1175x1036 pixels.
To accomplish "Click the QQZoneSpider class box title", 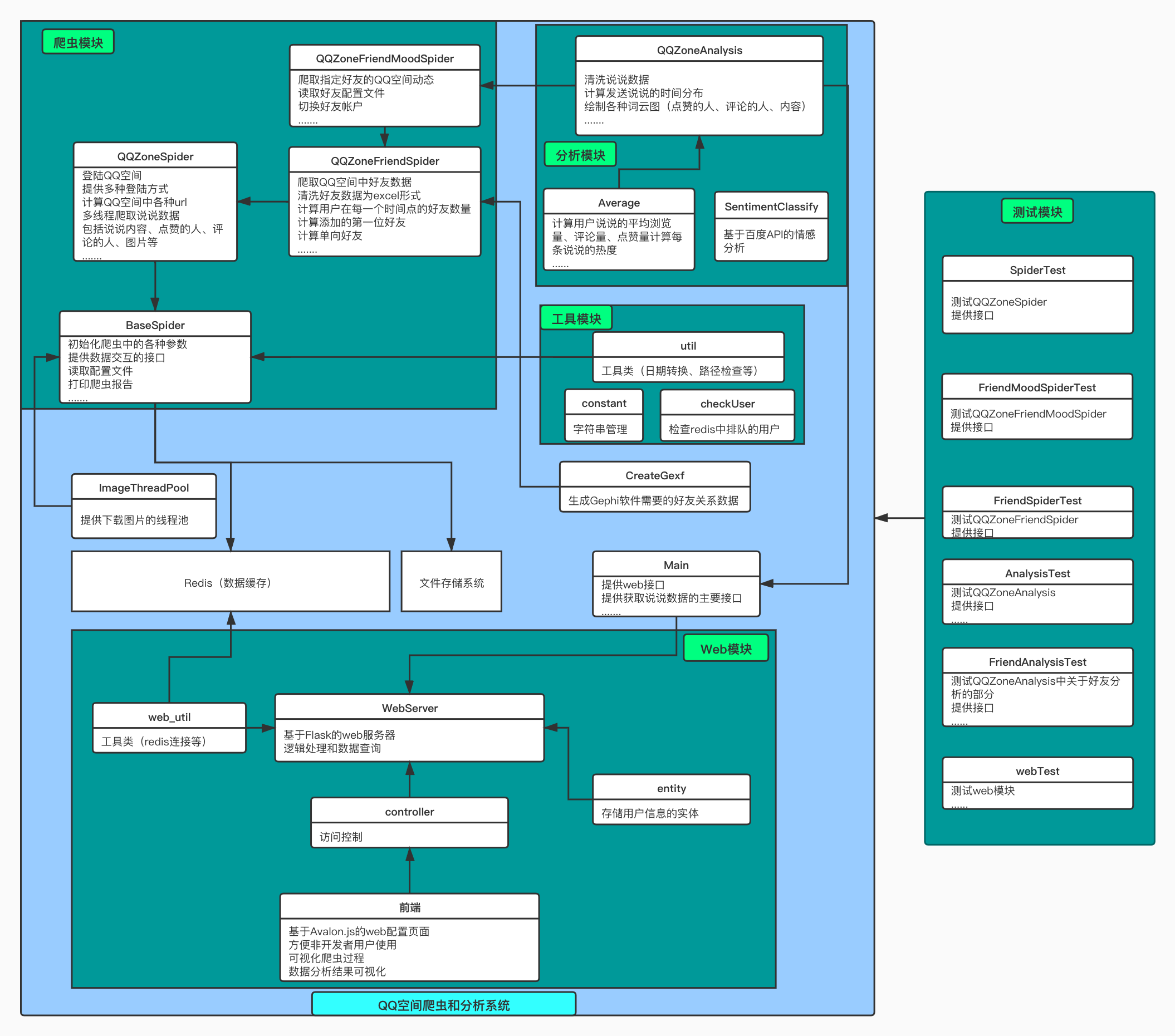I will [155, 156].
